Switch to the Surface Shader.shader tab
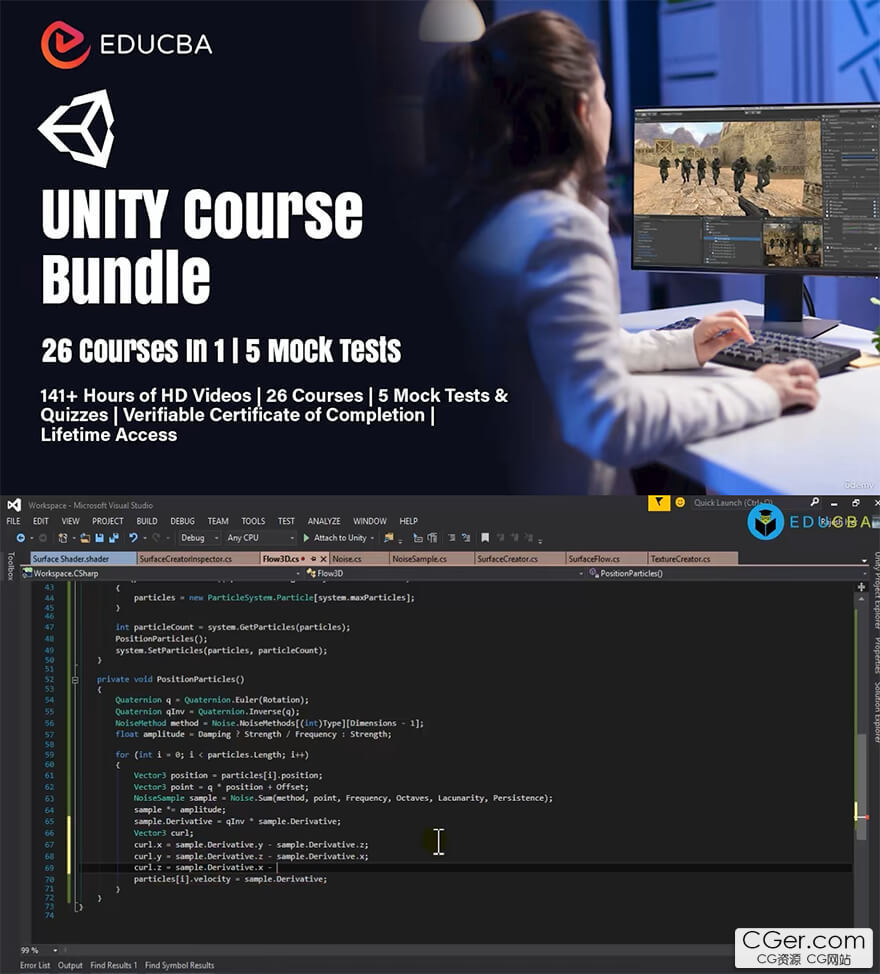The width and height of the screenshot is (880, 974). [x=83, y=559]
